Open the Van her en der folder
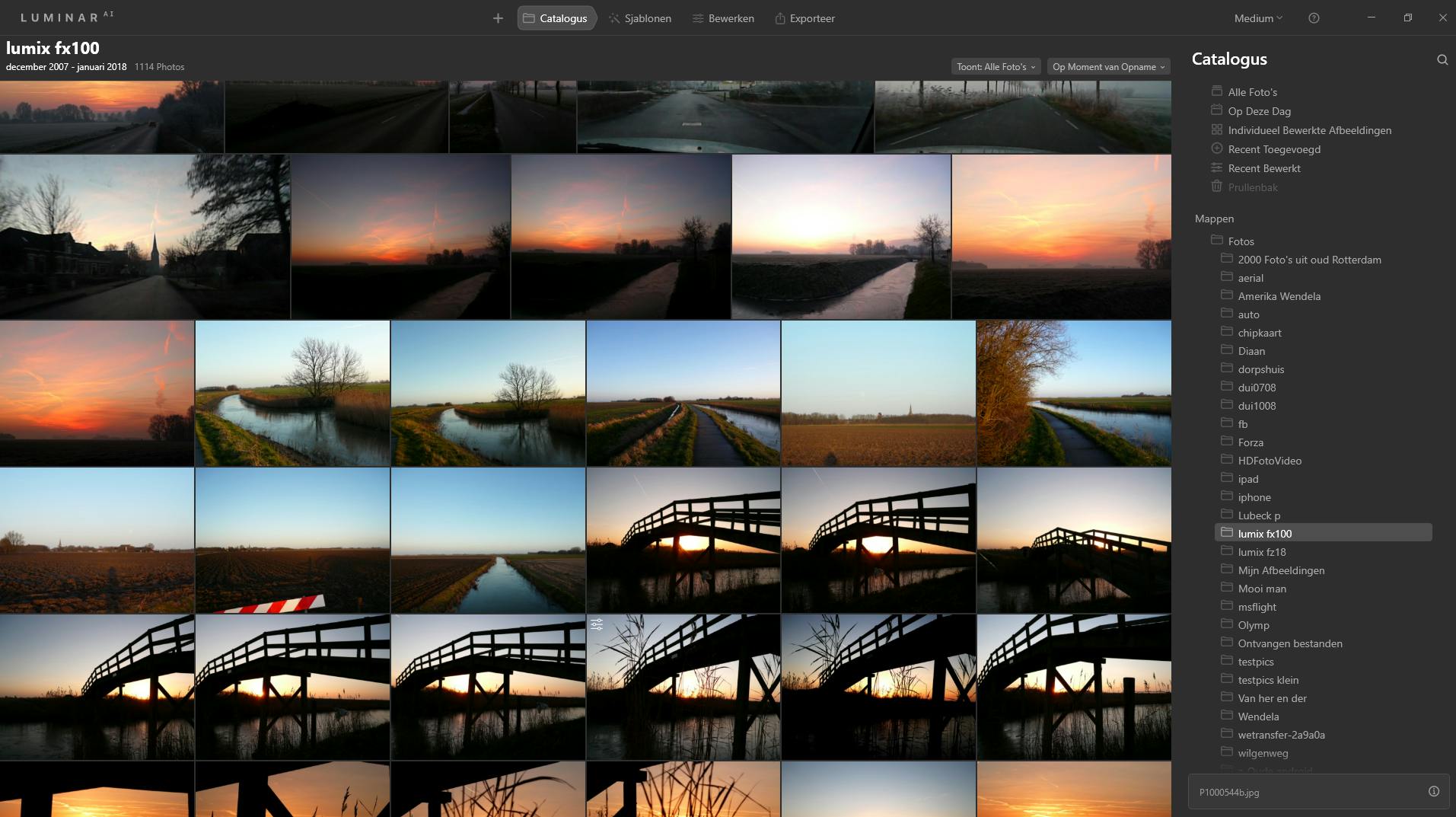 [1272, 698]
